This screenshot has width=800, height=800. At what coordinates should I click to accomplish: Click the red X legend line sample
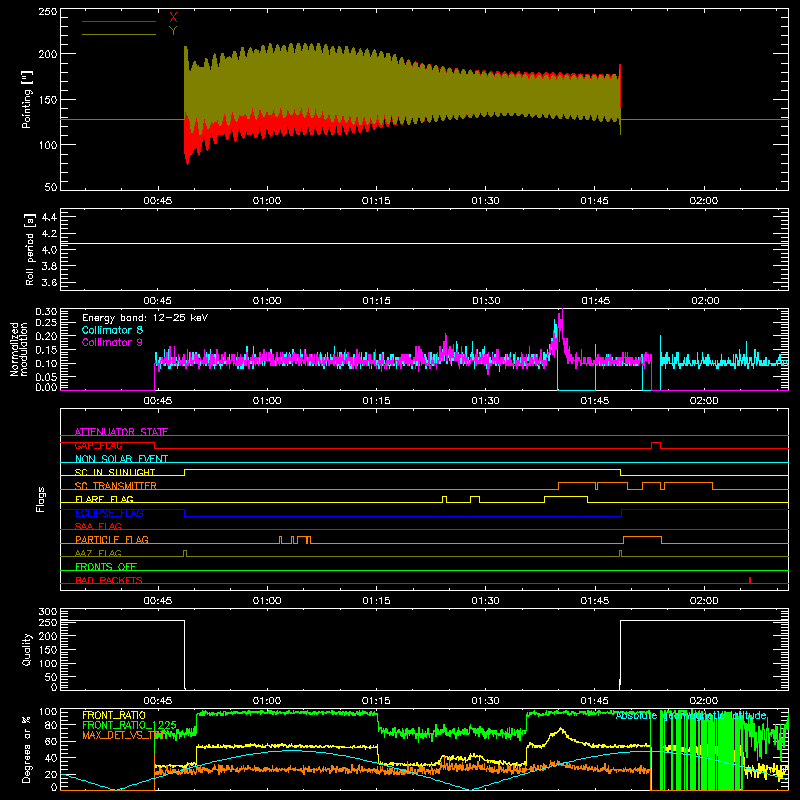[119, 21]
